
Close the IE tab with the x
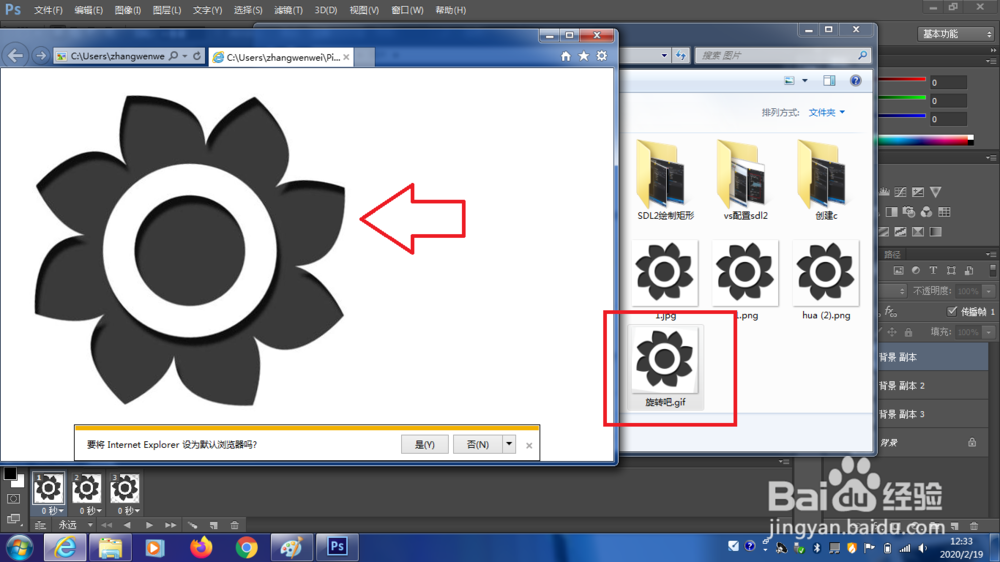click(x=346, y=57)
